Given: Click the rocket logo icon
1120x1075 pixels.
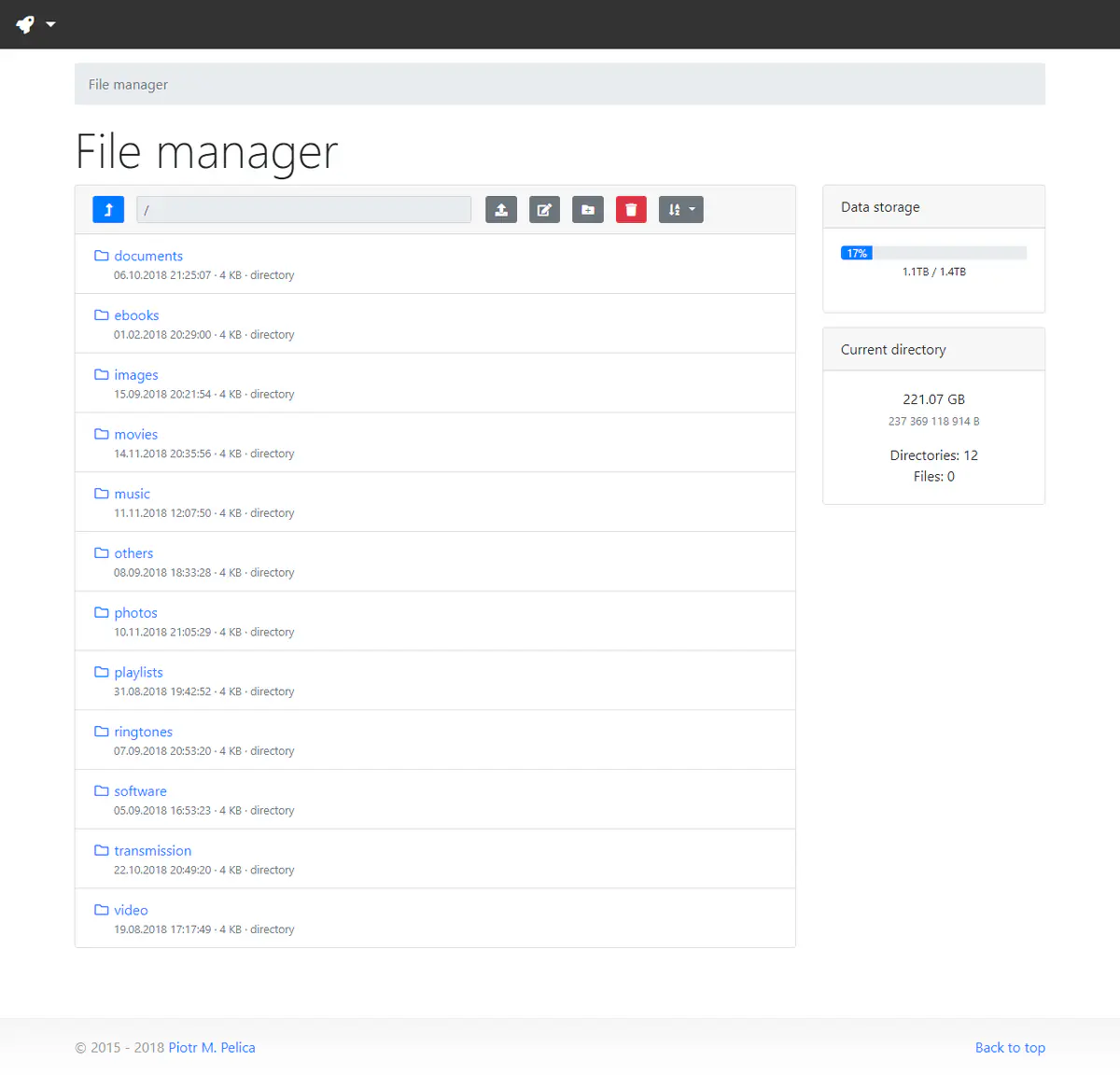Looking at the screenshot, I should (25, 24).
